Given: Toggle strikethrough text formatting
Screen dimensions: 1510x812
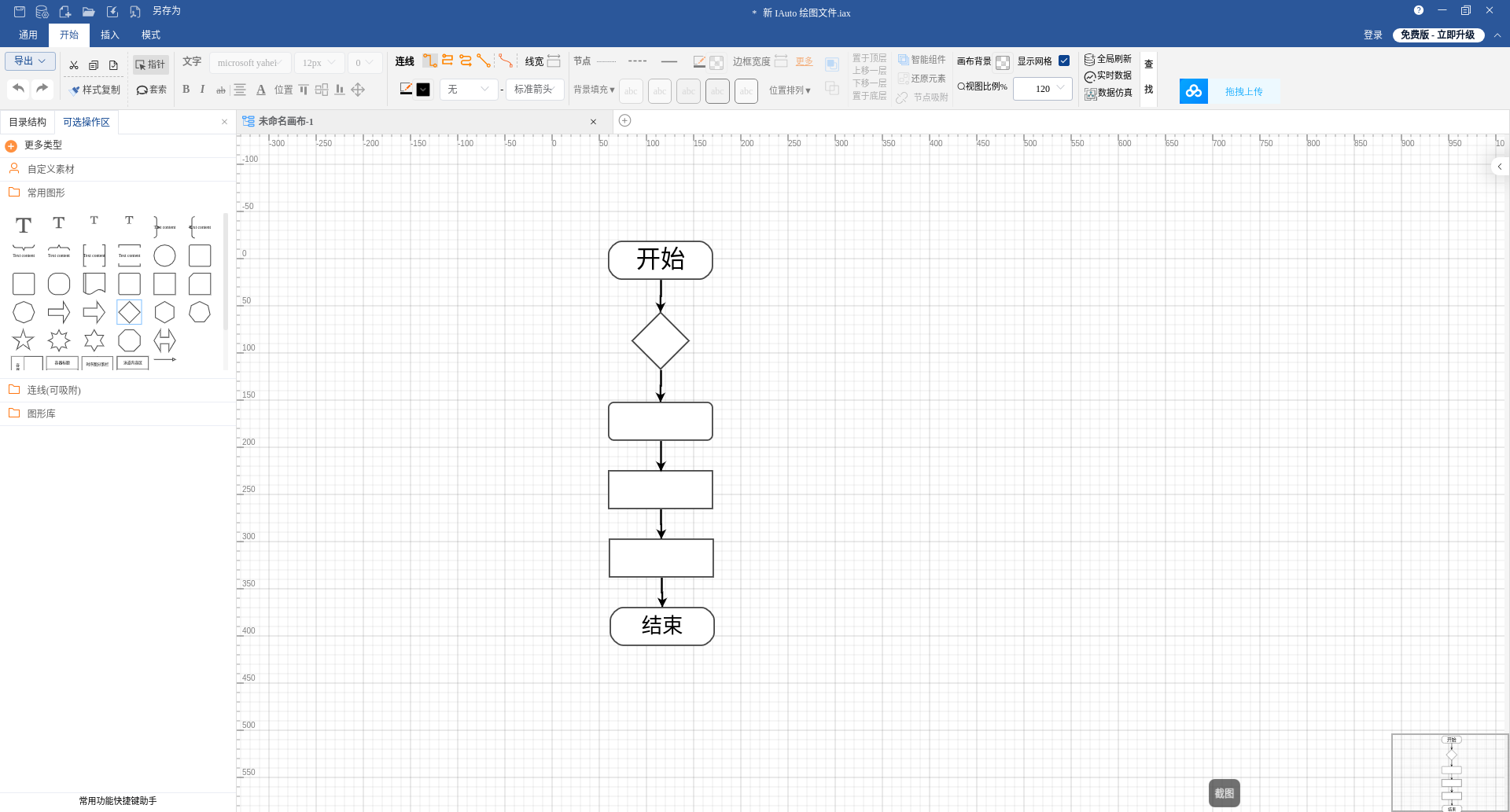Looking at the screenshot, I should (x=221, y=90).
